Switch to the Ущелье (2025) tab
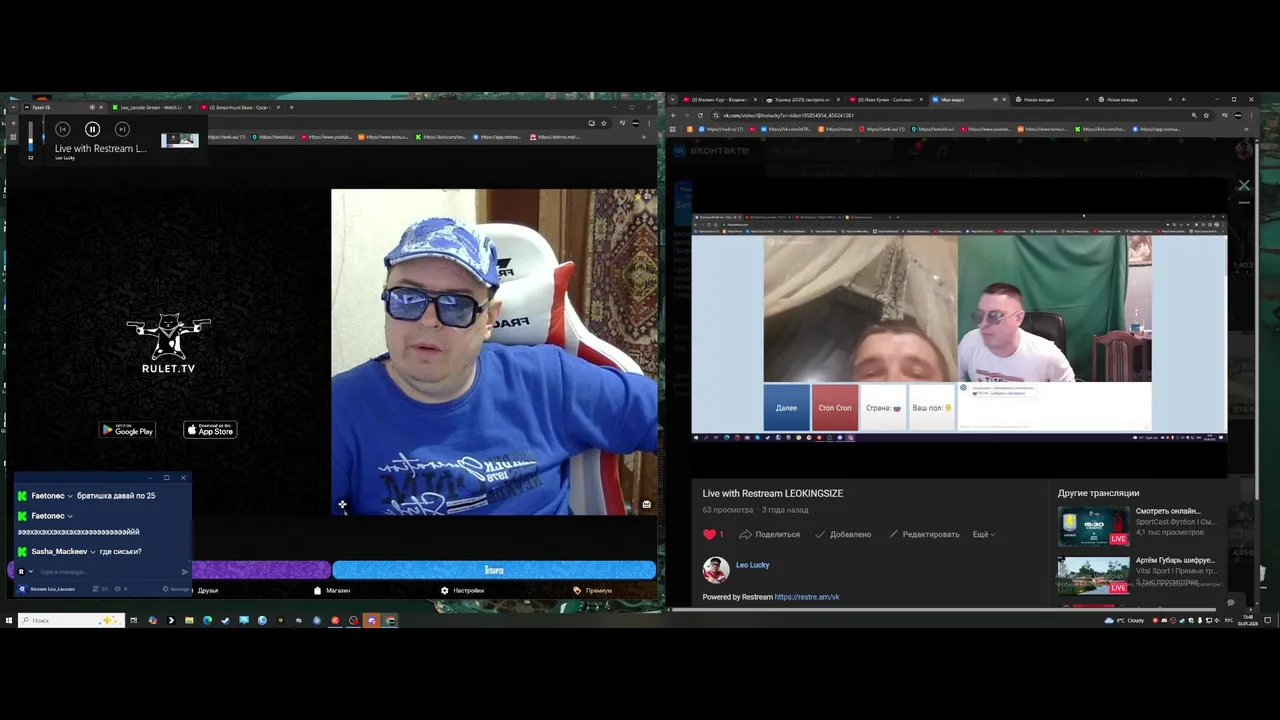Image resolution: width=1280 pixels, height=720 pixels. [x=802, y=99]
